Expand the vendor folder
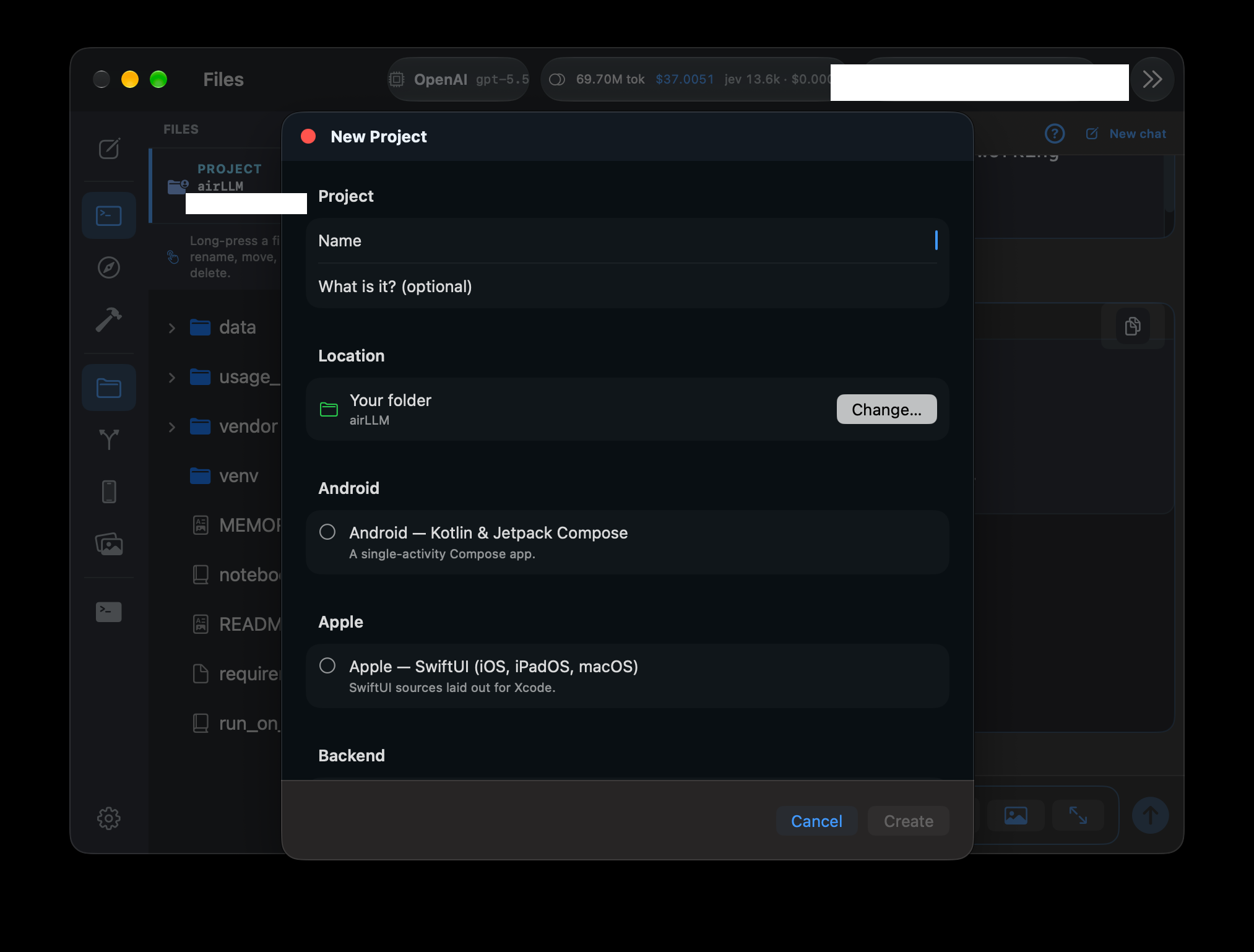Image resolution: width=1254 pixels, height=952 pixels. point(172,427)
